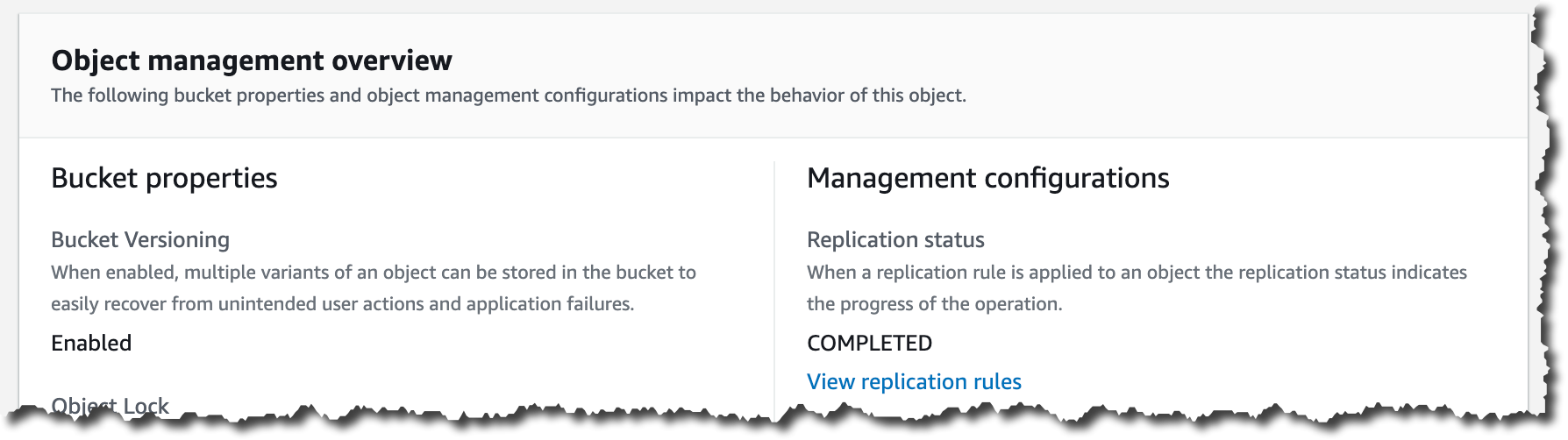Select the Bucket properties section heading
The image size is (1568, 440).
pyautogui.click(x=164, y=178)
